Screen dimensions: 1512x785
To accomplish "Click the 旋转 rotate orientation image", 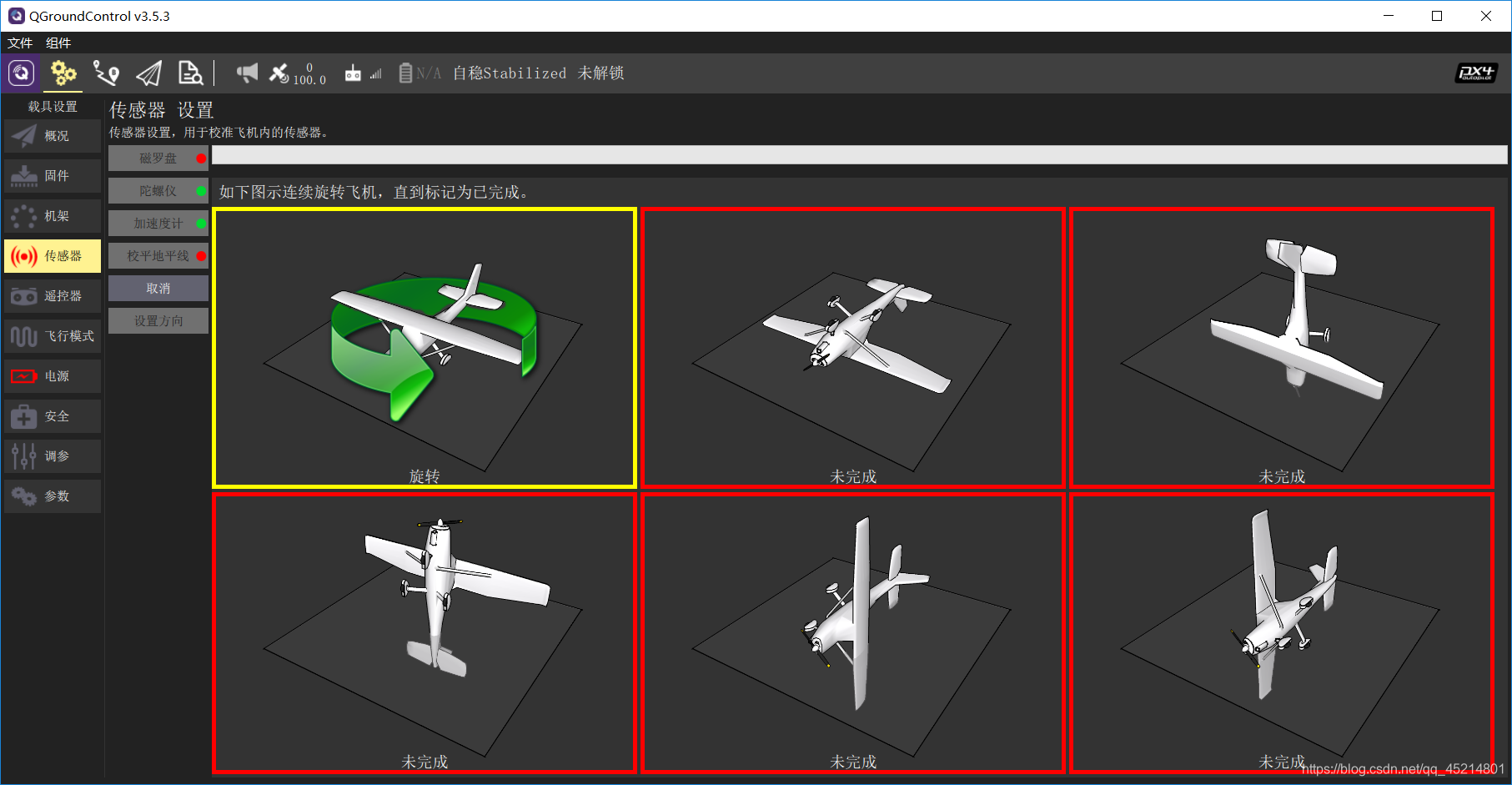I will [424, 348].
